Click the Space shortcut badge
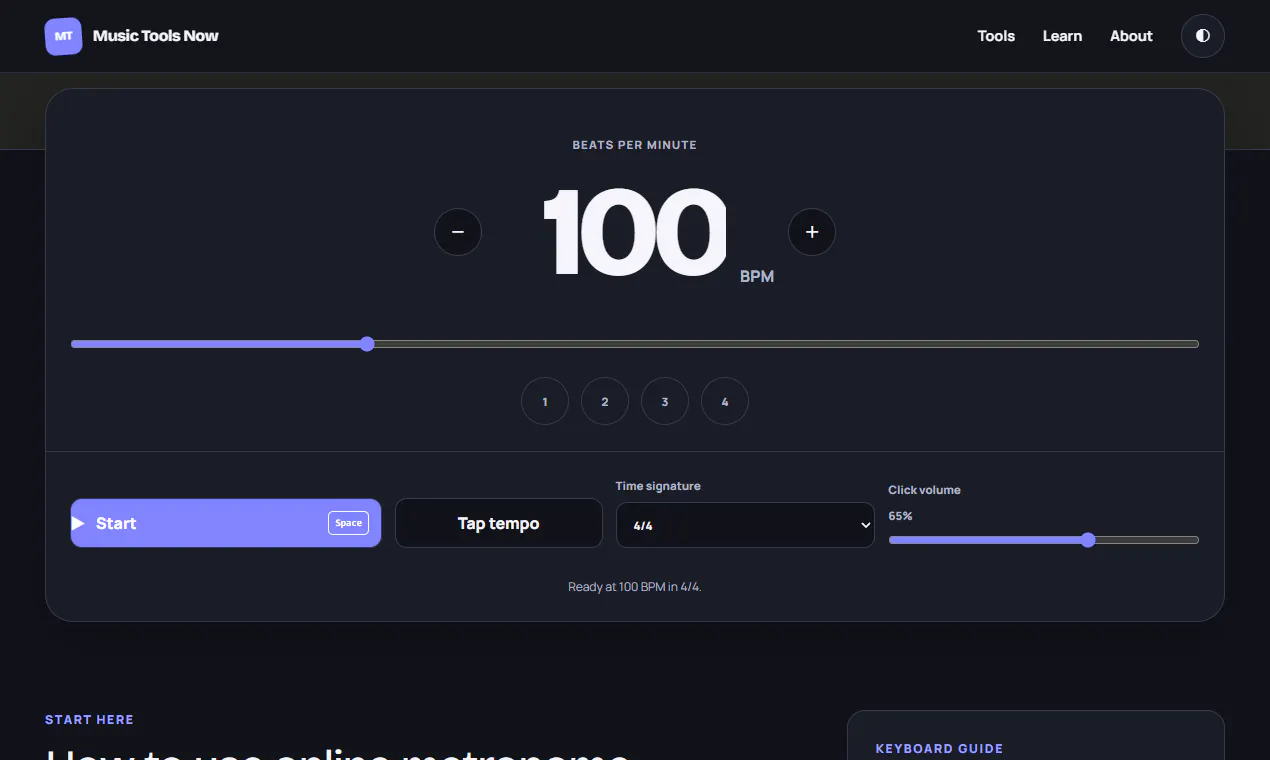This screenshot has height=760, width=1270. 348,523
